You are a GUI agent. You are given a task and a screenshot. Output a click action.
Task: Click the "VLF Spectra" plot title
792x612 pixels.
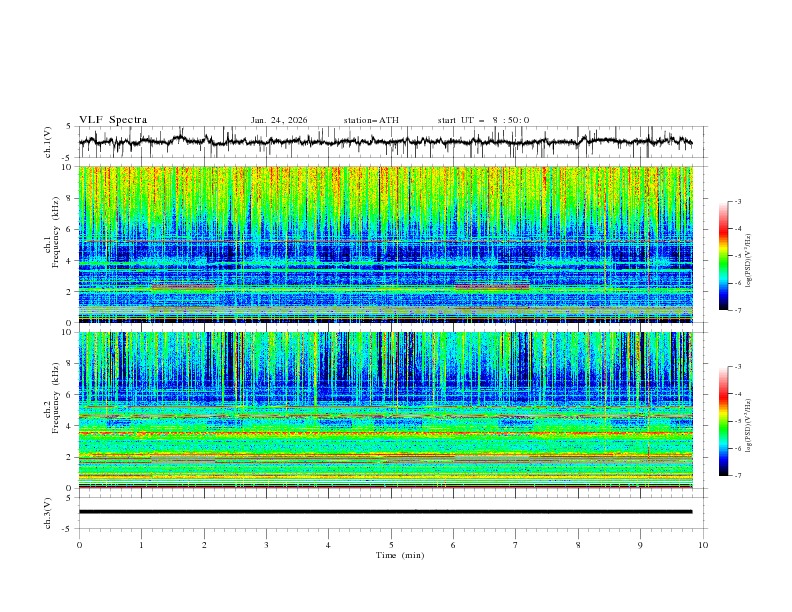click(x=113, y=120)
